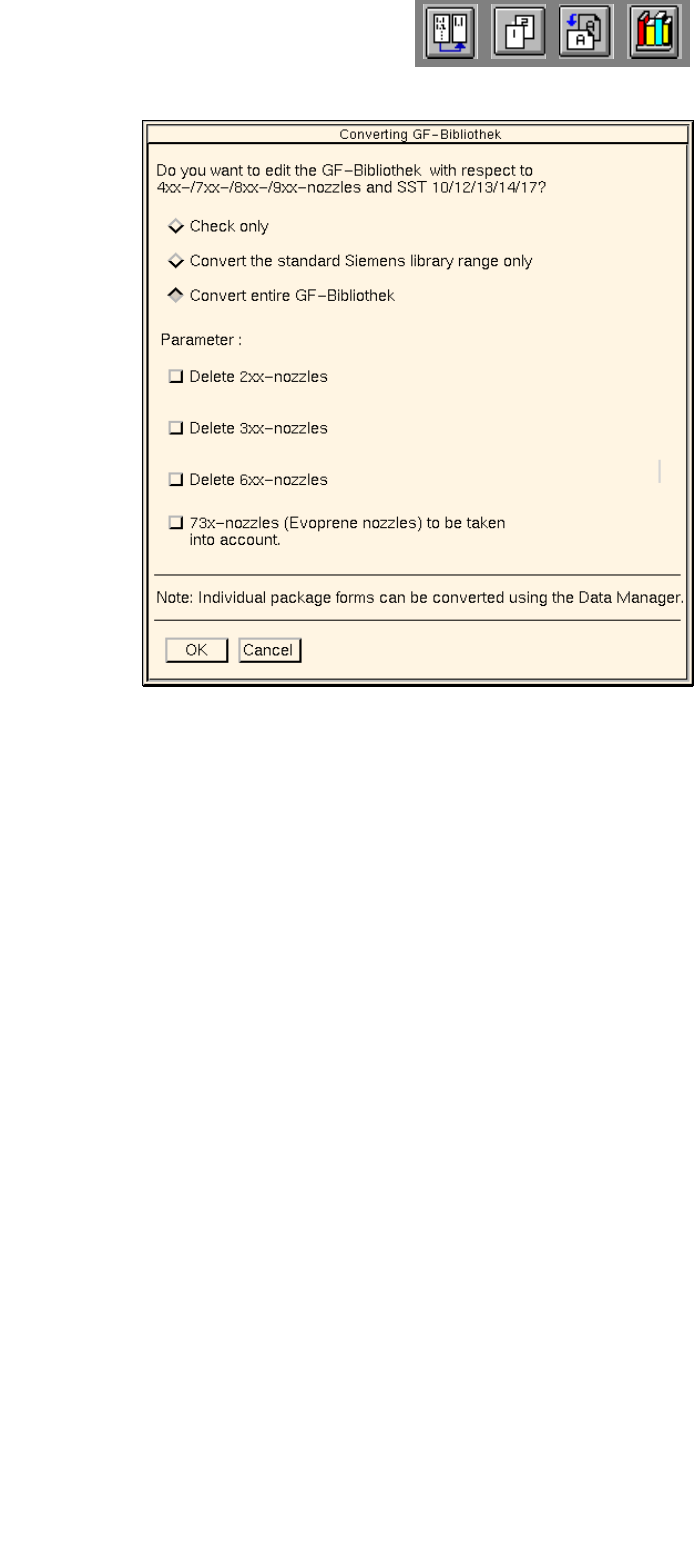Click the numbered pages 1 and 2 icon
This screenshot has height=1560, width=694.
pos(518,33)
